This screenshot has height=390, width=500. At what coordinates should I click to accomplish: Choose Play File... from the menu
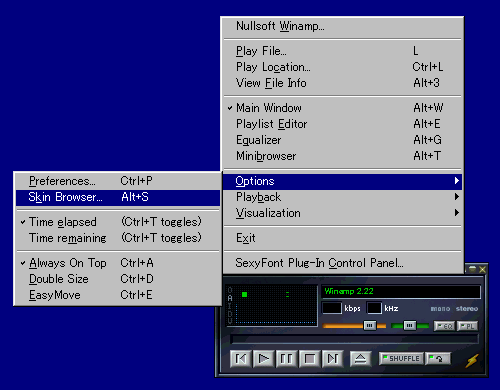click(343, 51)
